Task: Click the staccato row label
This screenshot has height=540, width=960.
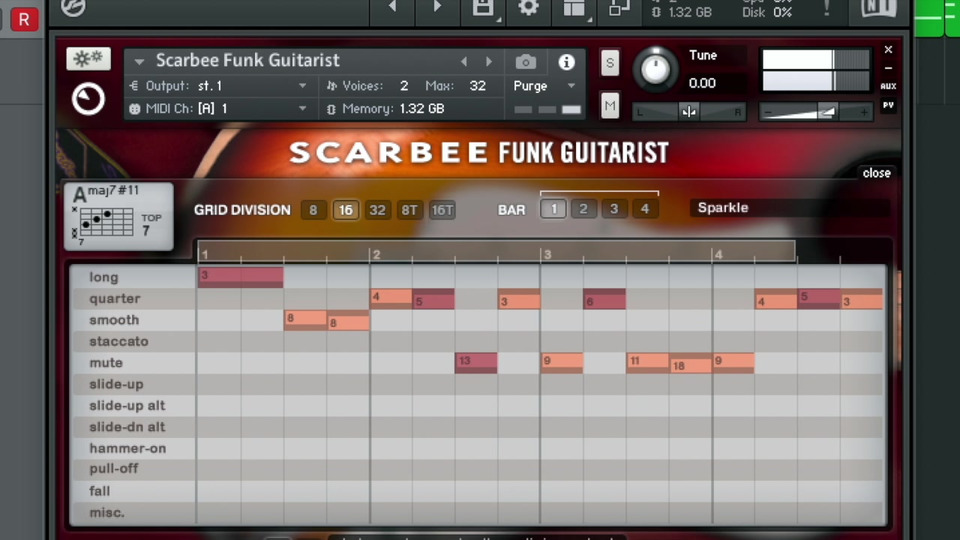Action: click(x=119, y=341)
